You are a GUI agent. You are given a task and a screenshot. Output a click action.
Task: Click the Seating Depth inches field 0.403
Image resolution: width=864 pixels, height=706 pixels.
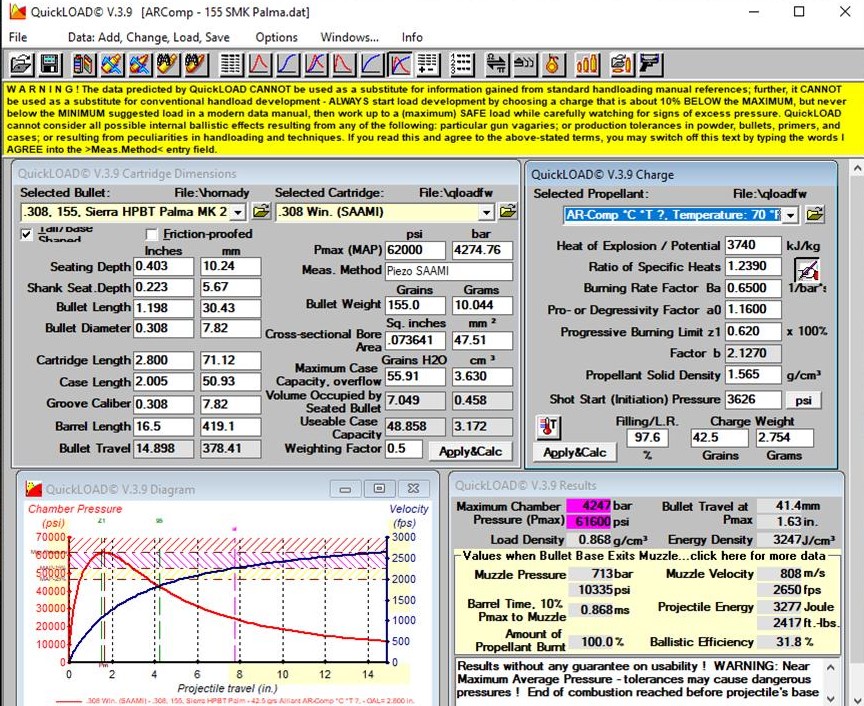164,266
